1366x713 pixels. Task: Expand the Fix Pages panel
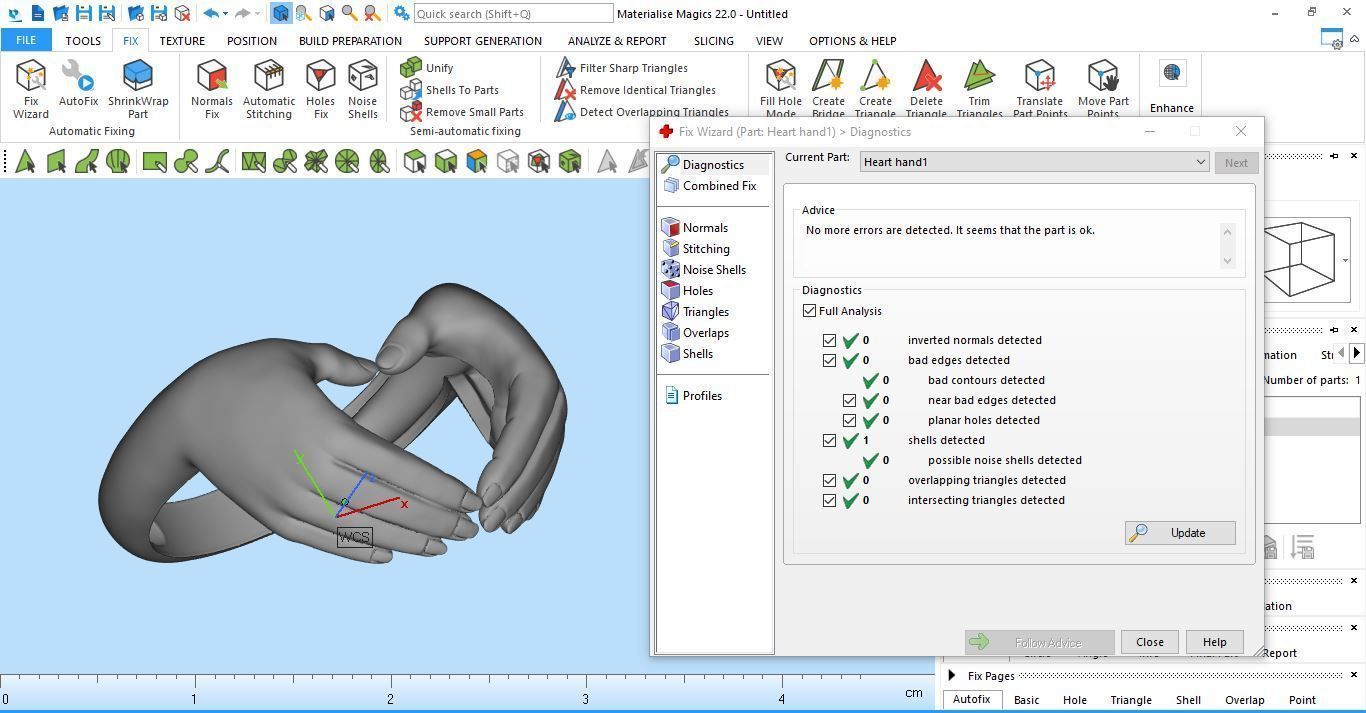pyautogui.click(x=952, y=676)
